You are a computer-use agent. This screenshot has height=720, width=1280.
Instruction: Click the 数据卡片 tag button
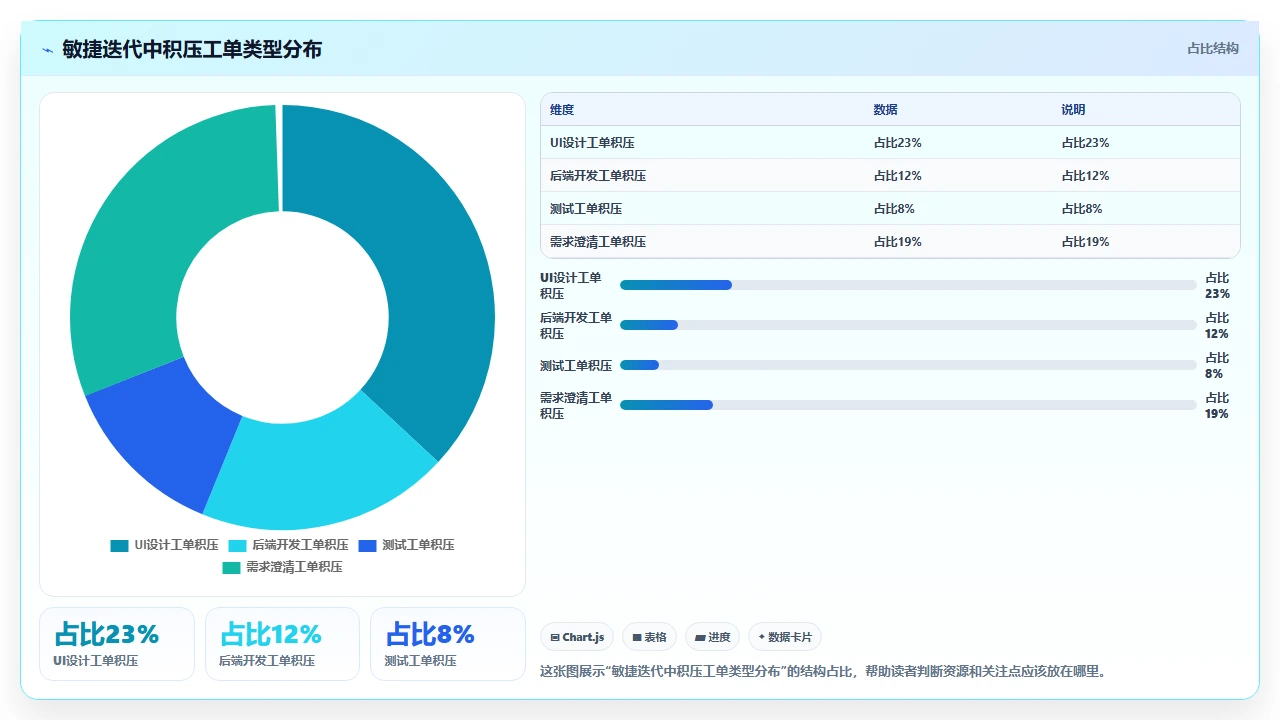pos(785,637)
